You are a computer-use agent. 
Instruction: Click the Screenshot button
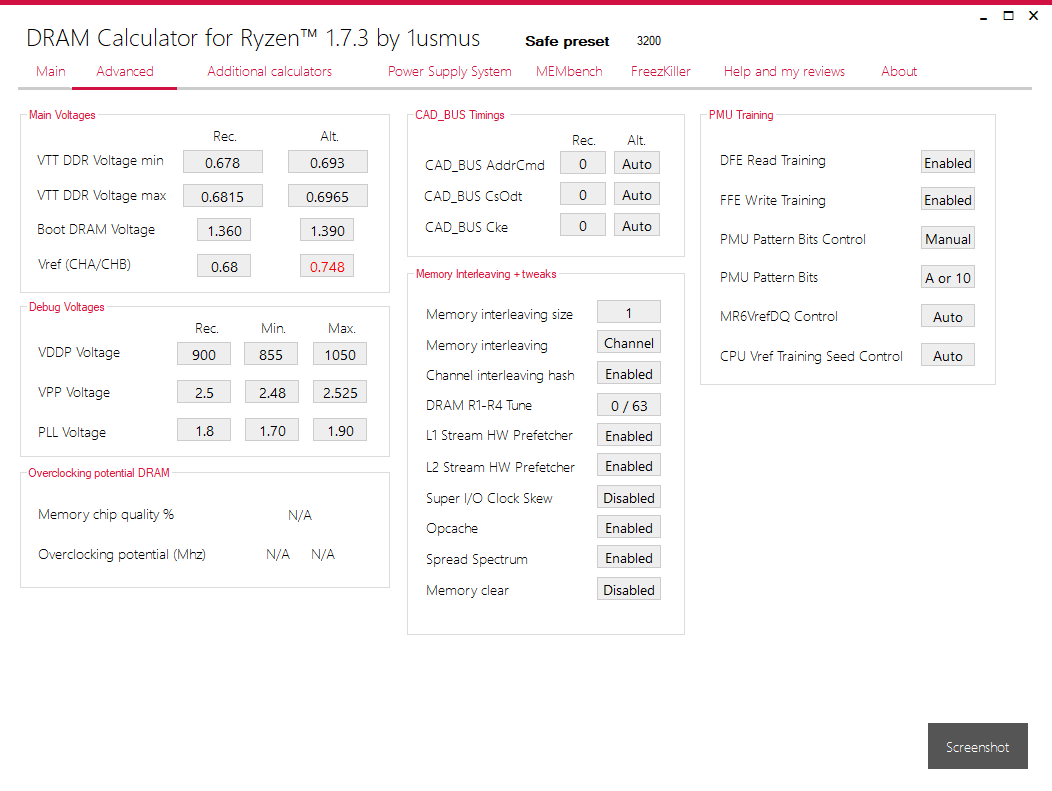(978, 746)
